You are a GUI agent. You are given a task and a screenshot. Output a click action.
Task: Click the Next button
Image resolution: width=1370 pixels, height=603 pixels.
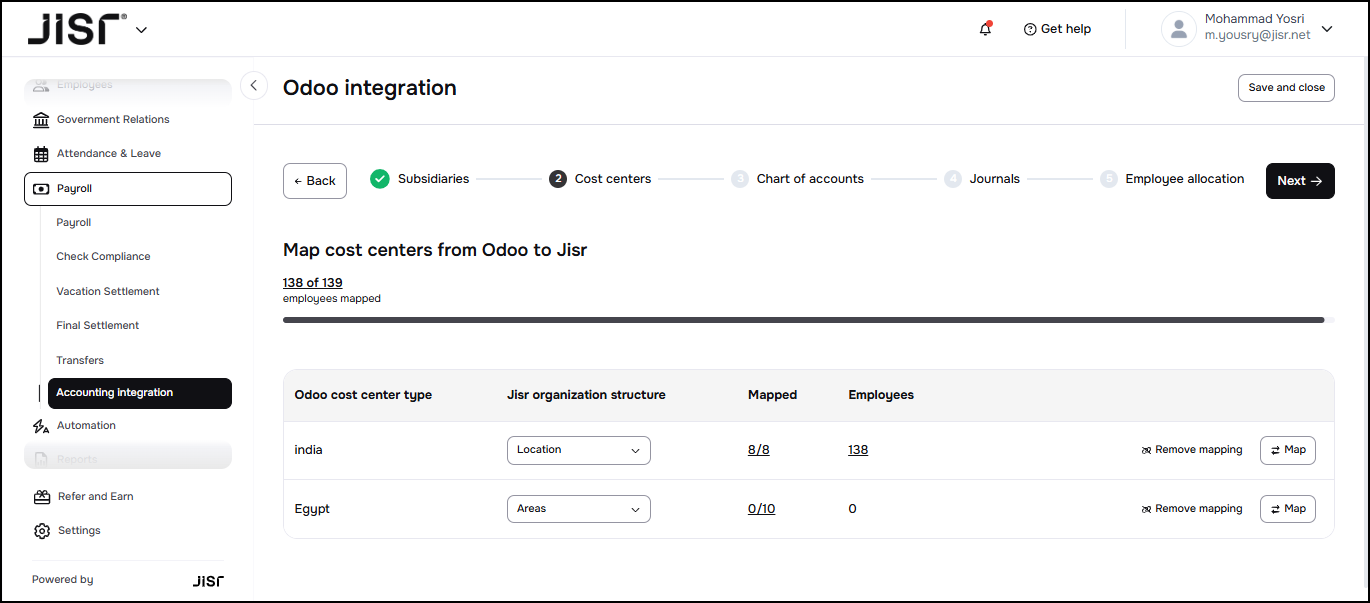tap(1299, 181)
